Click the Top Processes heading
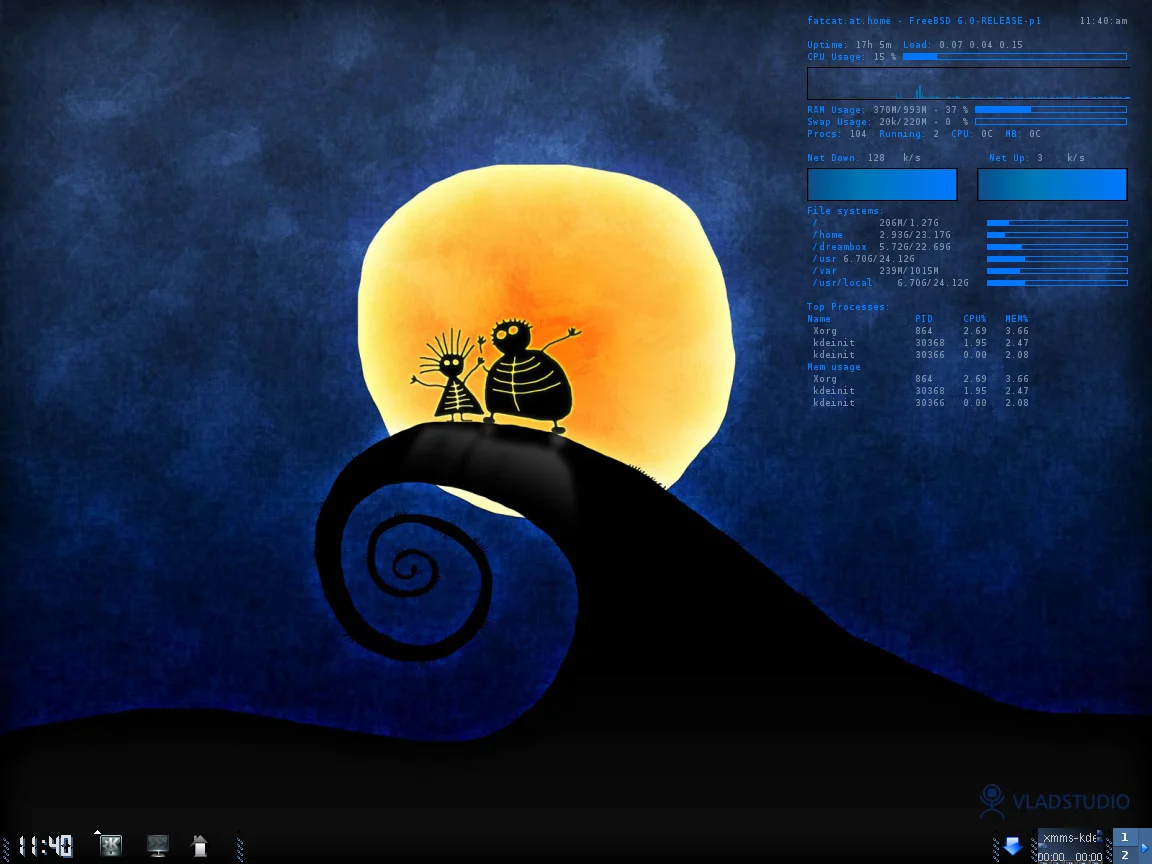This screenshot has height=864, width=1152. (848, 306)
